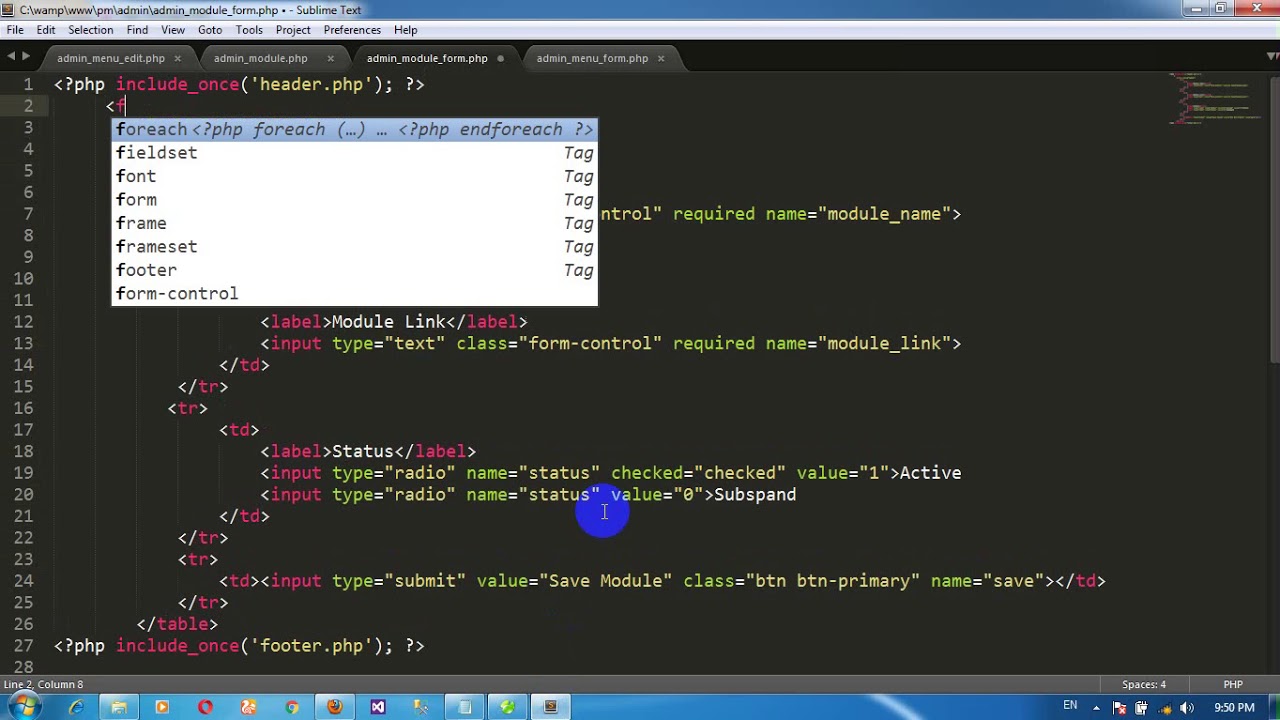Close the admin_menu_edit.php tab
This screenshot has width=1280, height=720.
tap(178, 58)
